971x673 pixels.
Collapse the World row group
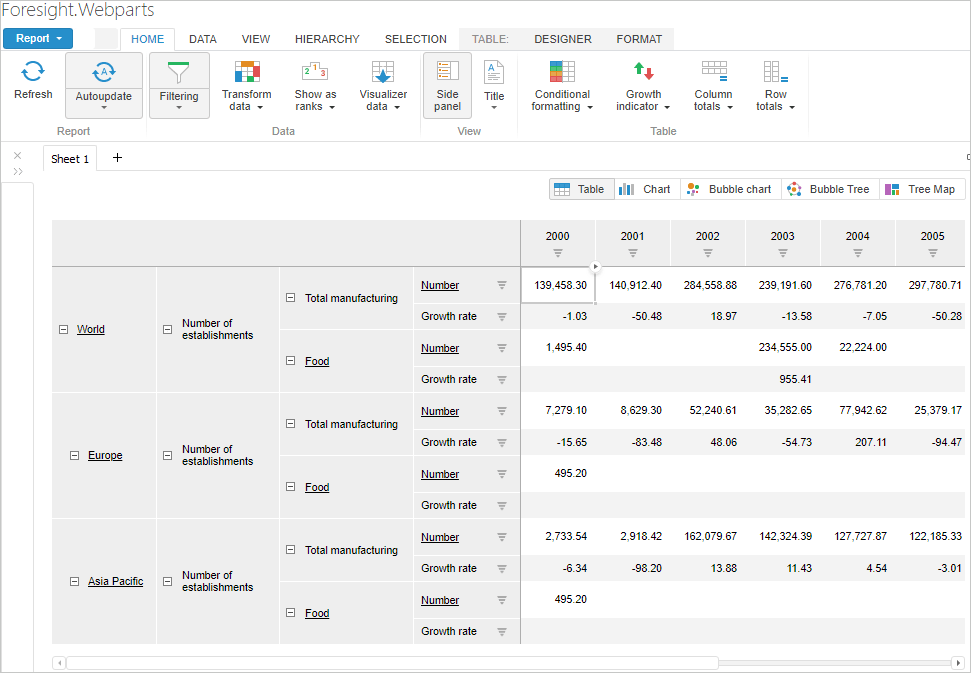pyautogui.click(x=63, y=329)
